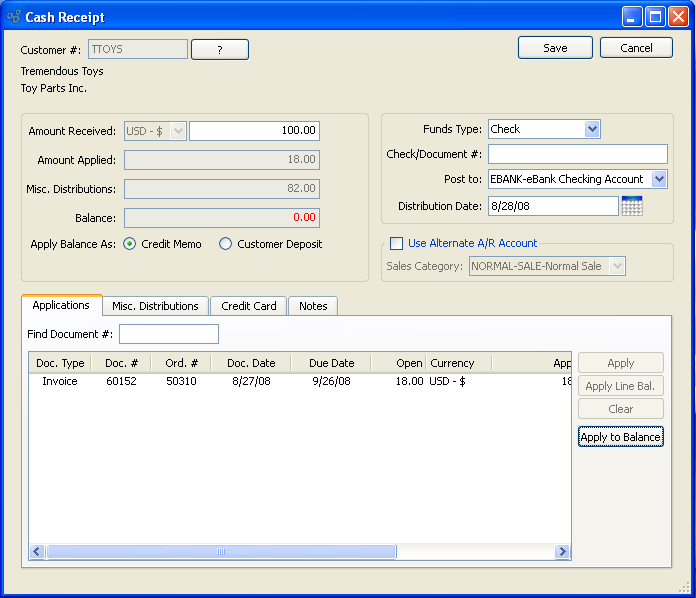Click the horizontal scrollbar left arrow

[37, 552]
